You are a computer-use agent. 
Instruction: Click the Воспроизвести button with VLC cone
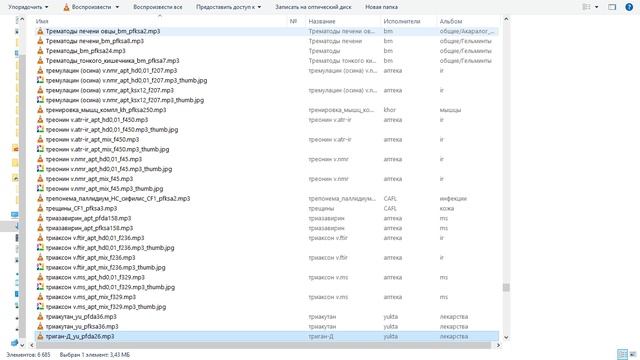[87, 7]
